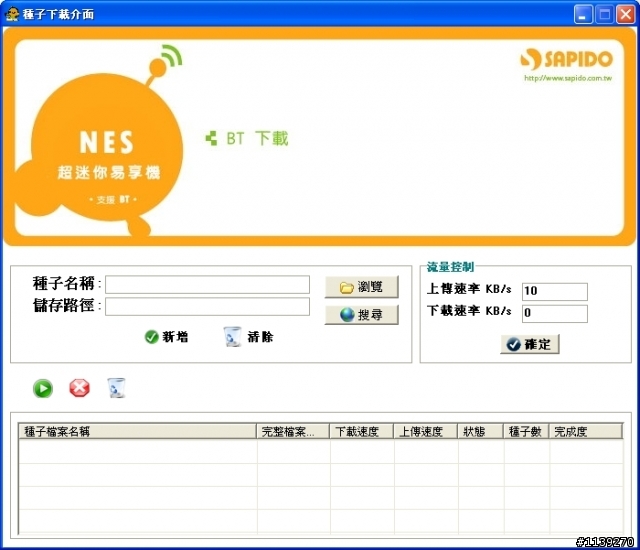Click the recycle bin icon below the form
This screenshot has width=640, height=550.
117,388
